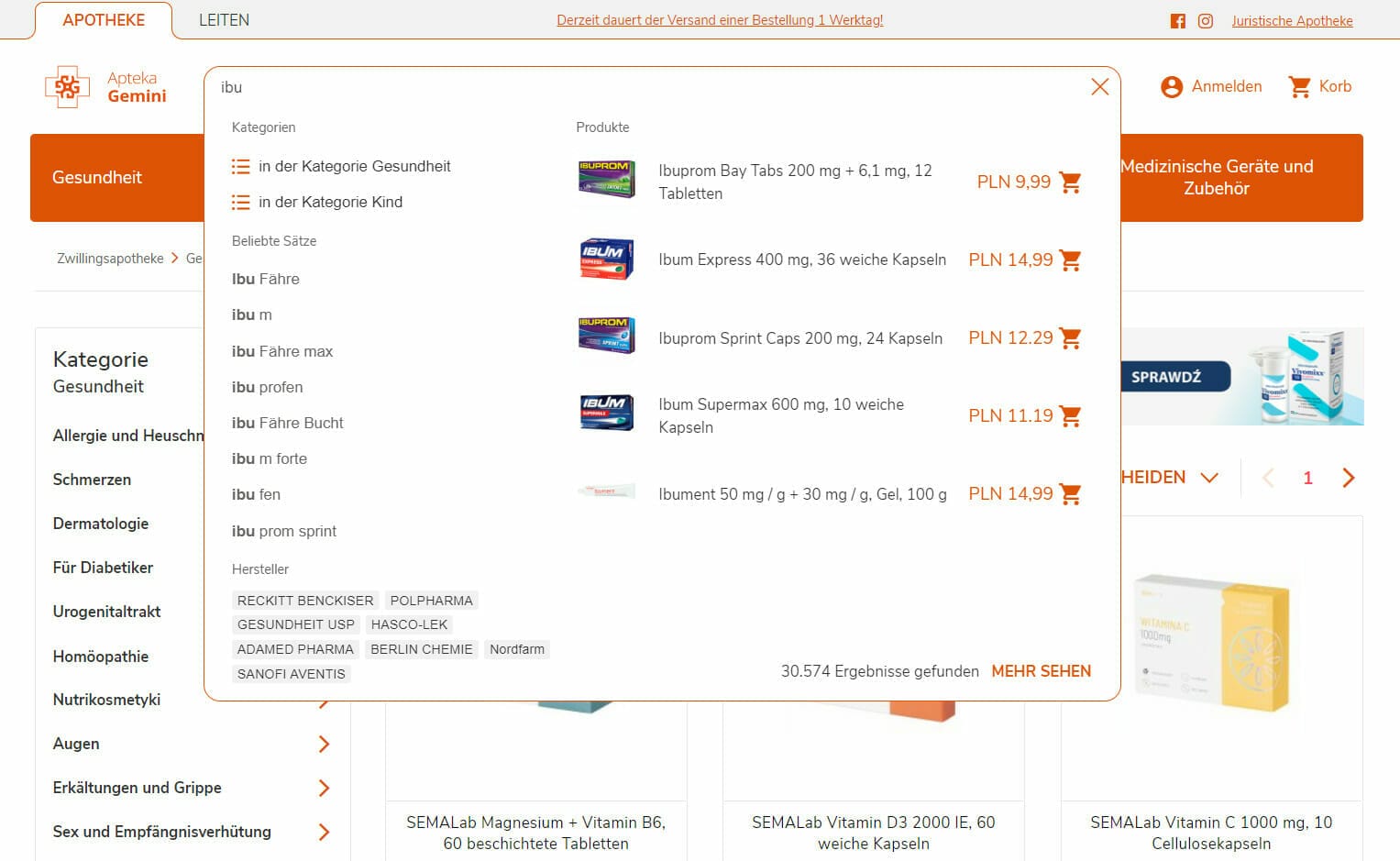Add Ibuprom Sprint Caps to cart

coord(1070,338)
